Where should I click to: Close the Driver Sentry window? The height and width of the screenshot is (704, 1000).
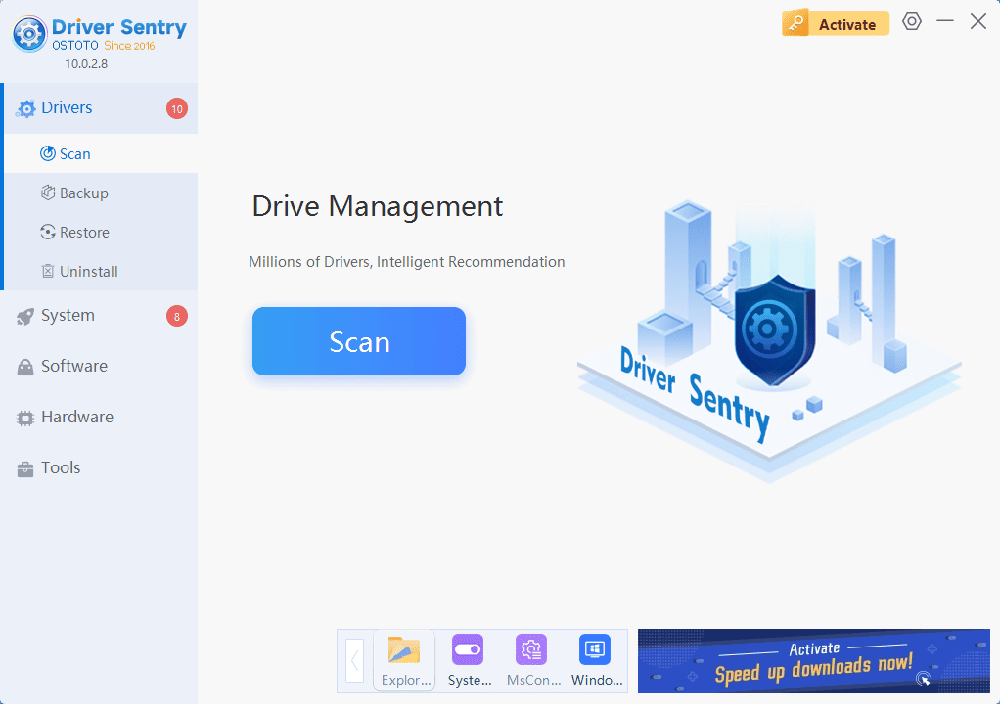coord(978,21)
